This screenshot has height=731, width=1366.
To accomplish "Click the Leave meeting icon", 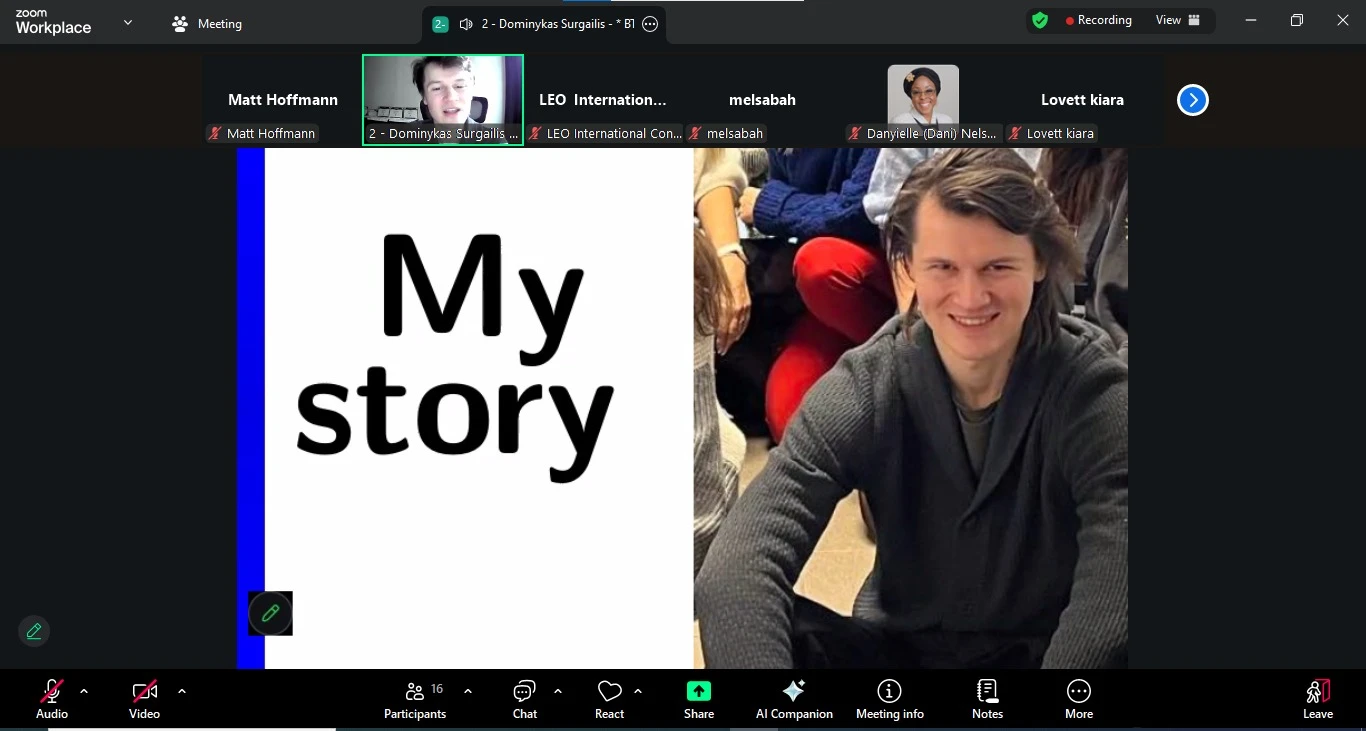I will pyautogui.click(x=1317, y=692).
